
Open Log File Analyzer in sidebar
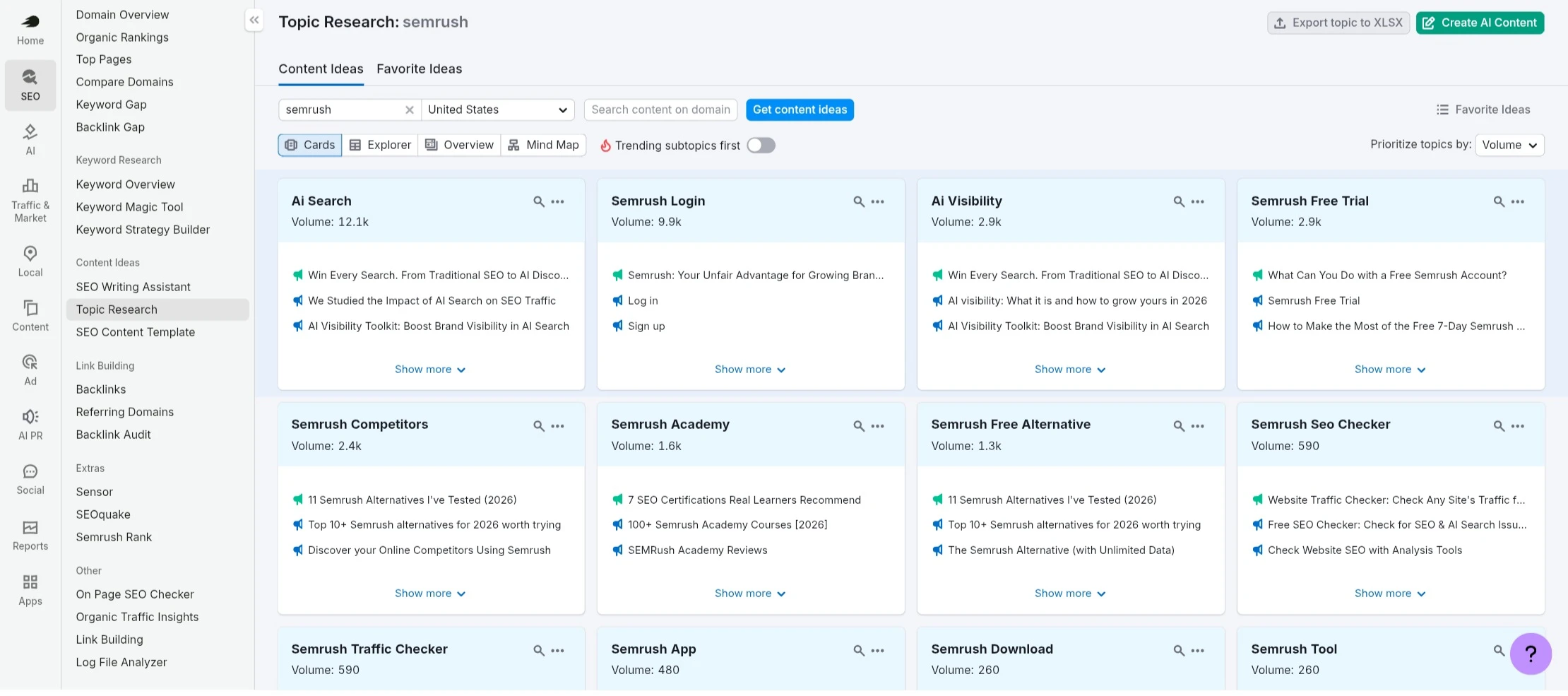point(121,662)
